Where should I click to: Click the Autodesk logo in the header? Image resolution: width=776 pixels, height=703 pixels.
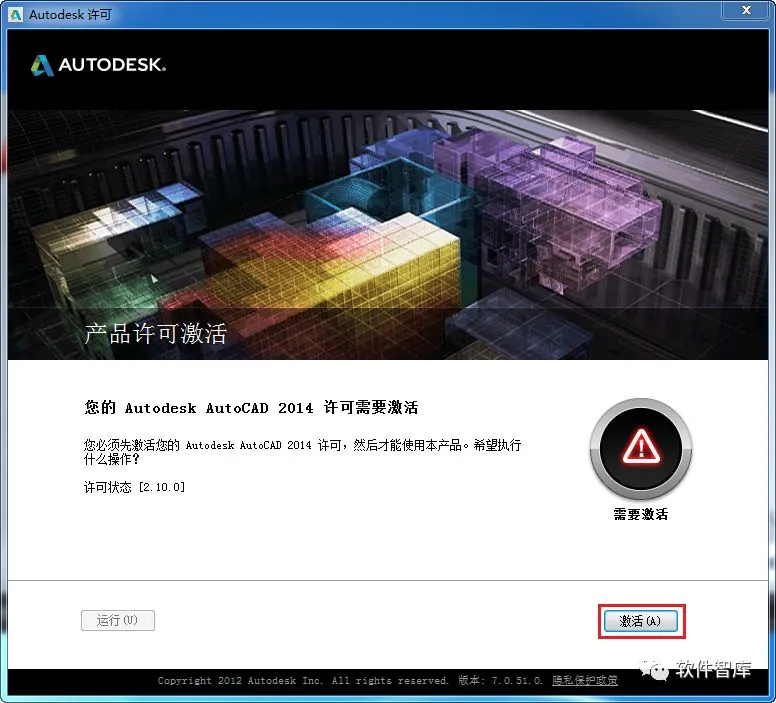[x=98, y=65]
